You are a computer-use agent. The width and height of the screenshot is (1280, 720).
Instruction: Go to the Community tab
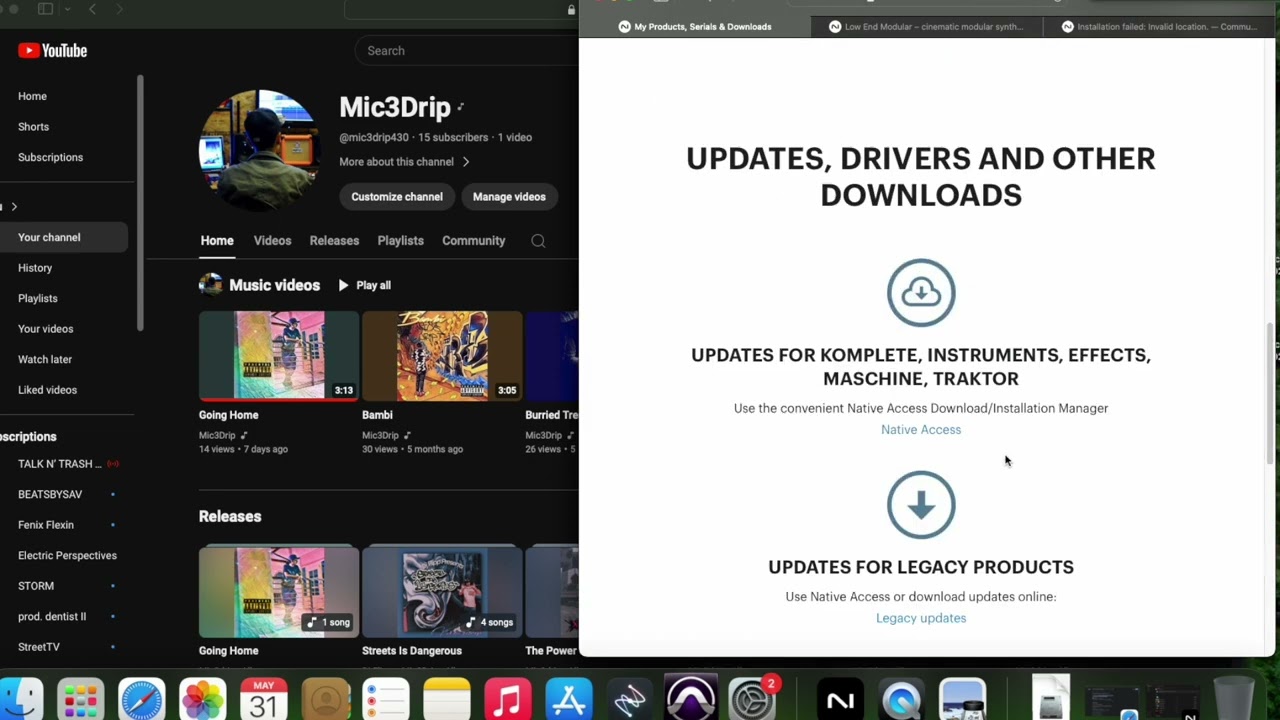pos(474,241)
